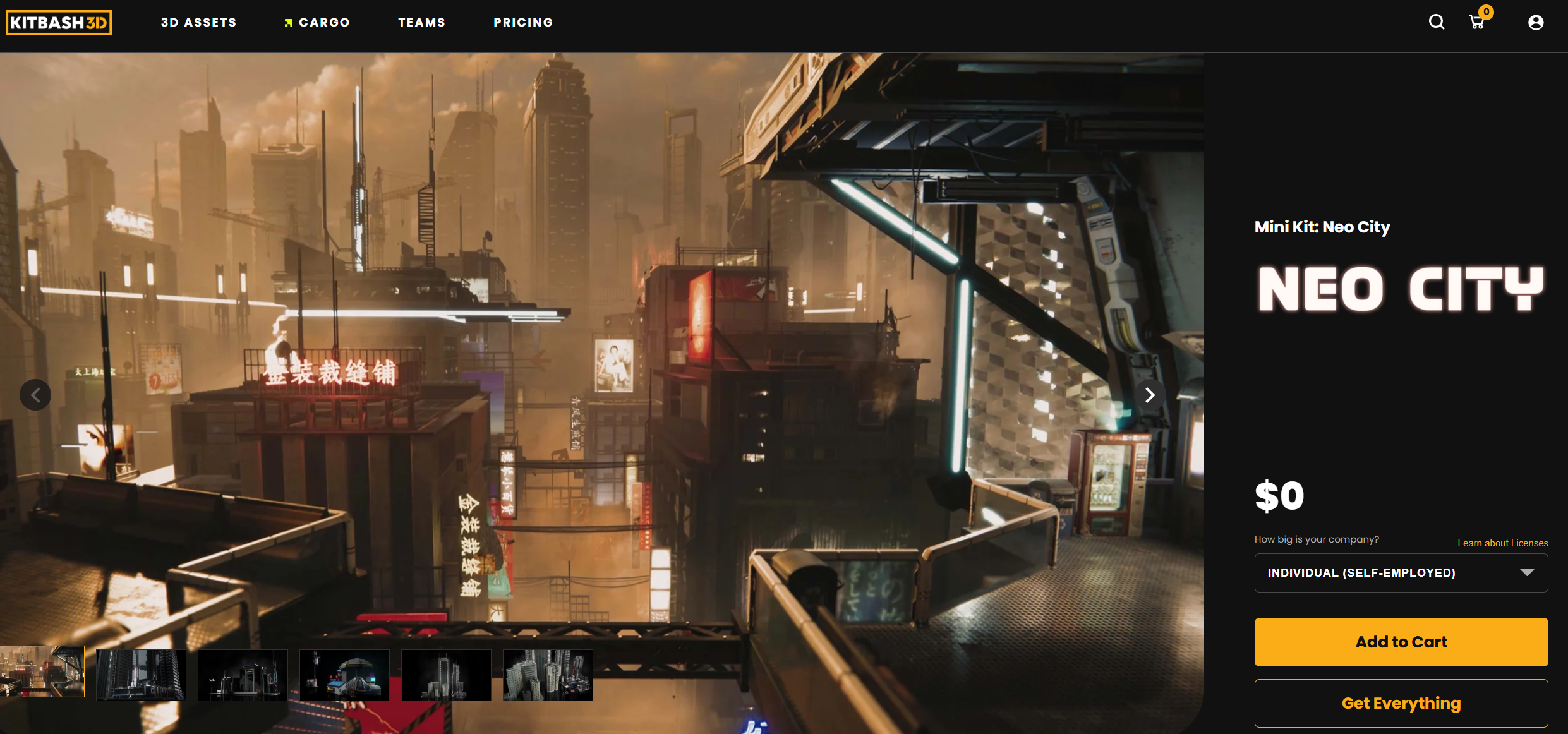This screenshot has width=1568, height=734.
Task: Click the 'How big is your company?' label
Action: coord(1317,539)
